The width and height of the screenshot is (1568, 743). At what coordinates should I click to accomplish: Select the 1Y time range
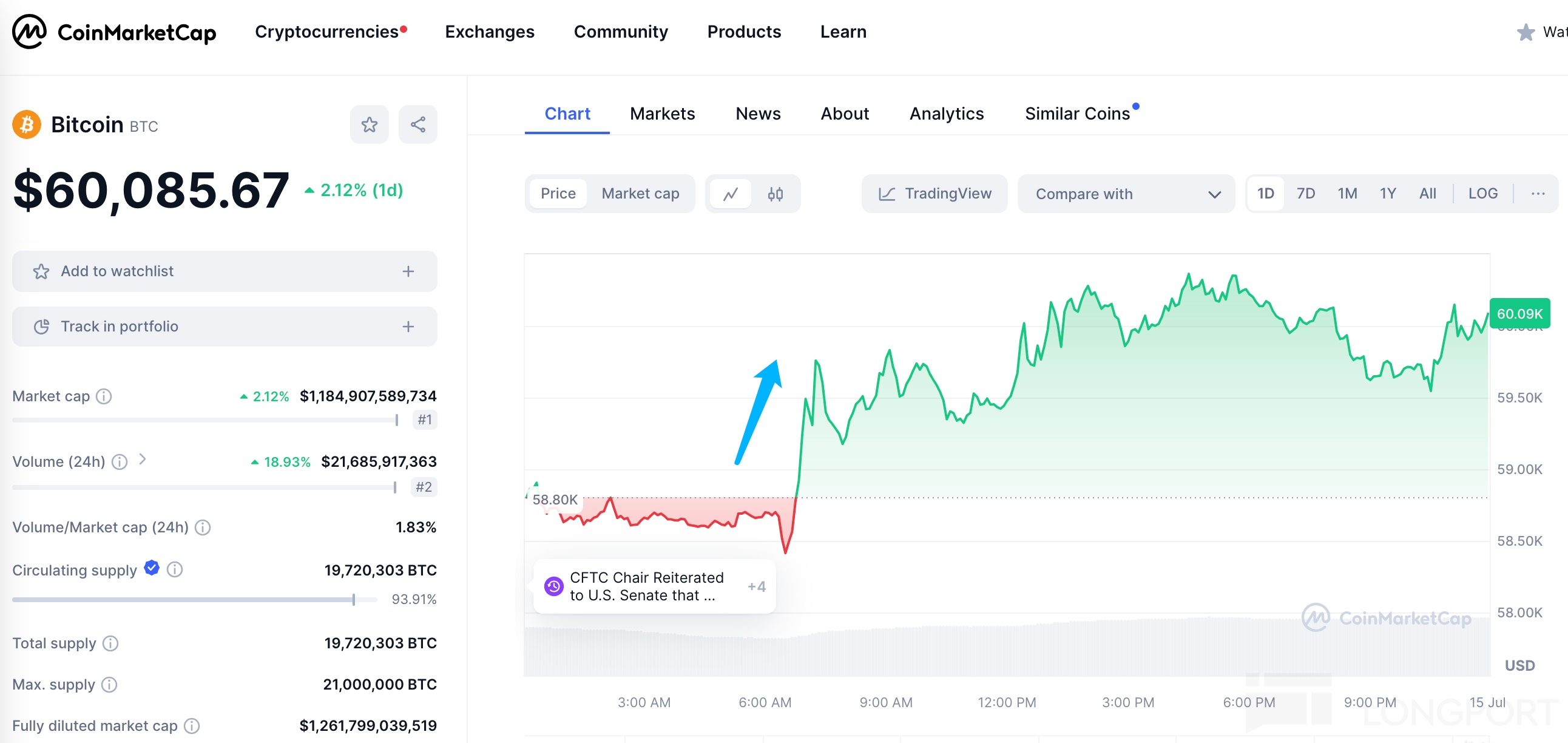point(1388,194)
